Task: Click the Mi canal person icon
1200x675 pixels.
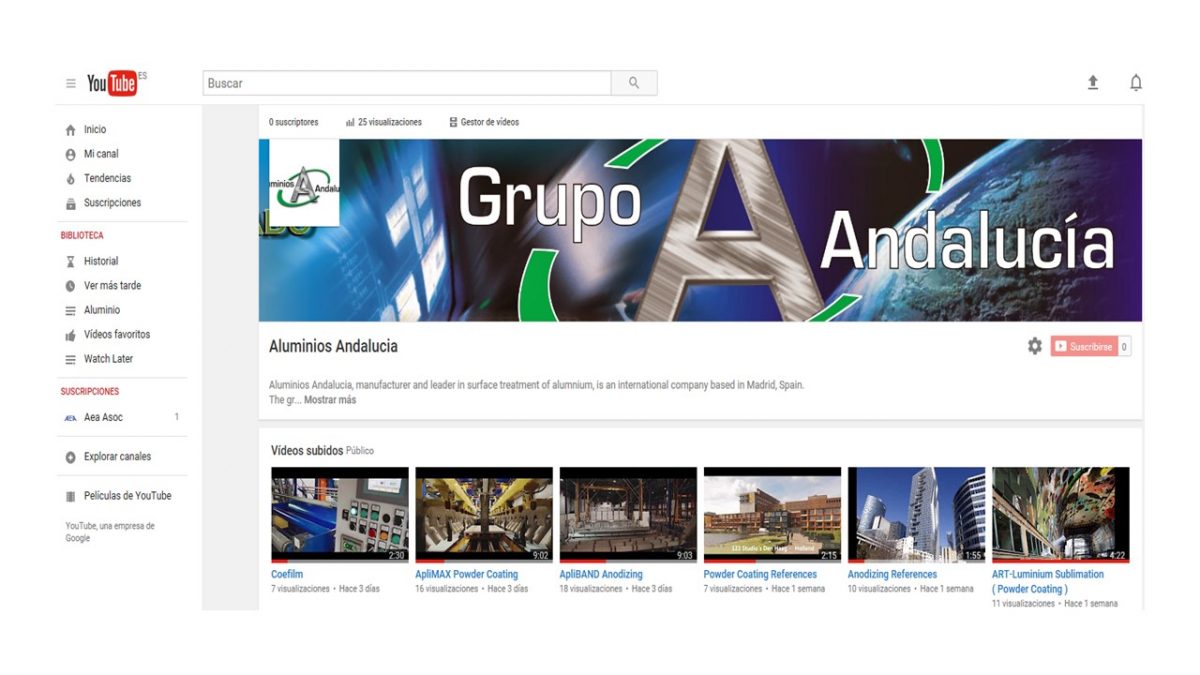Action: pos(70,154)
